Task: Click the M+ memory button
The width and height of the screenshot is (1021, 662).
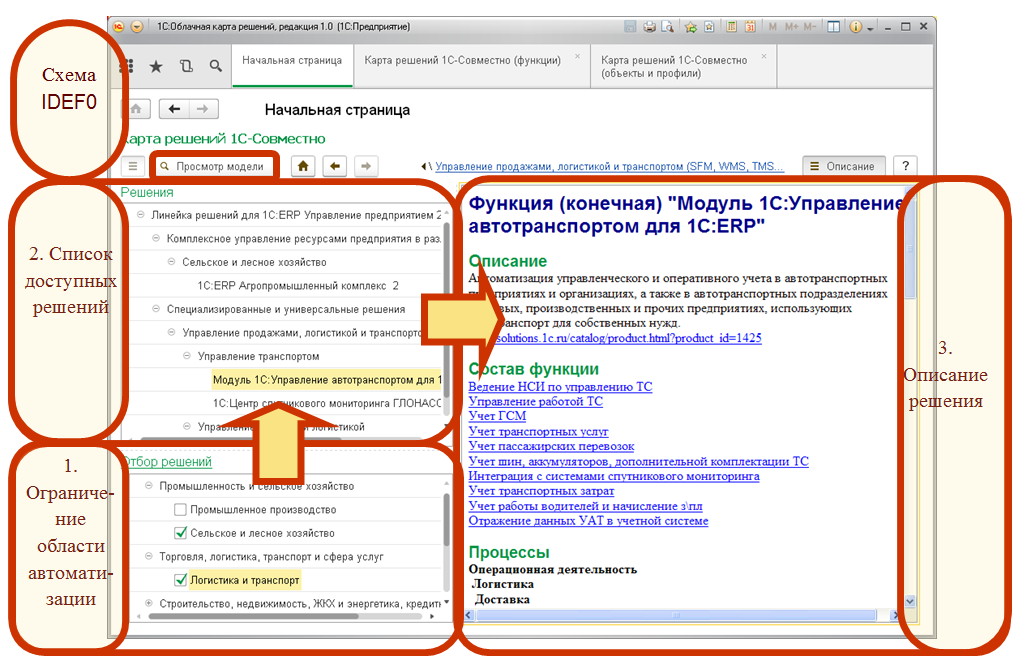Action: [791, 27]
